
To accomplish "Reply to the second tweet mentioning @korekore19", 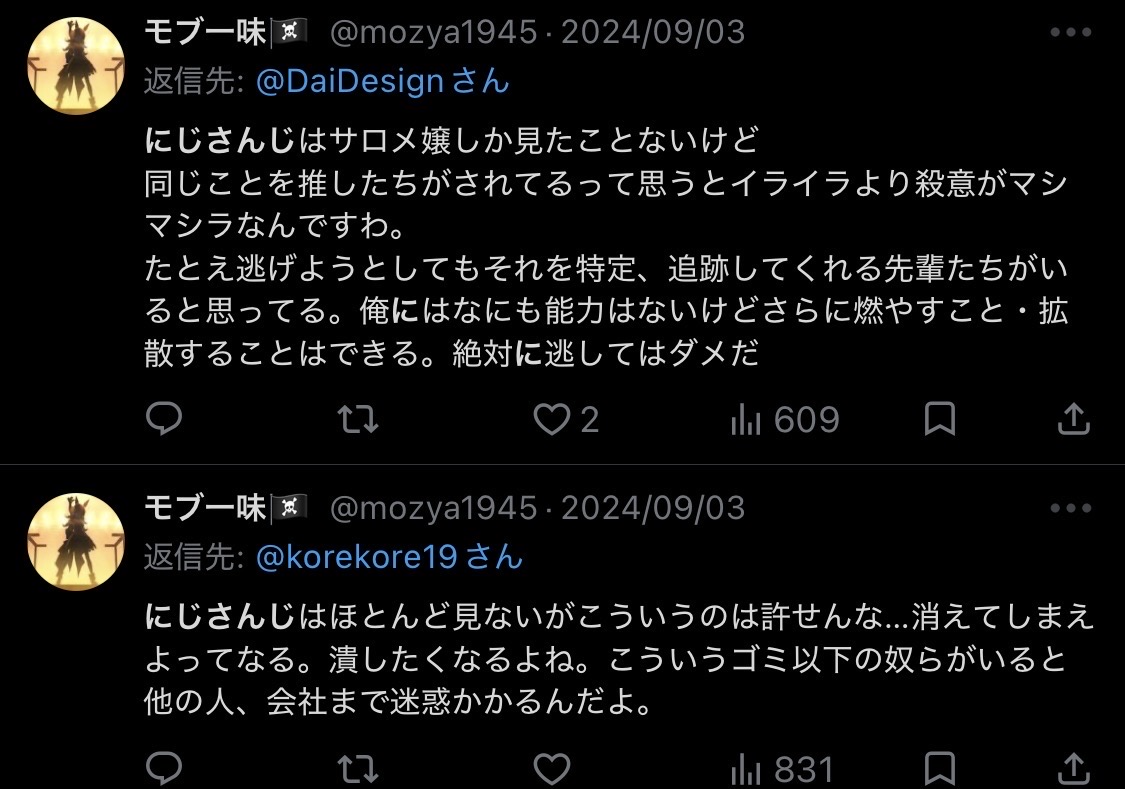I will (164, 769).
